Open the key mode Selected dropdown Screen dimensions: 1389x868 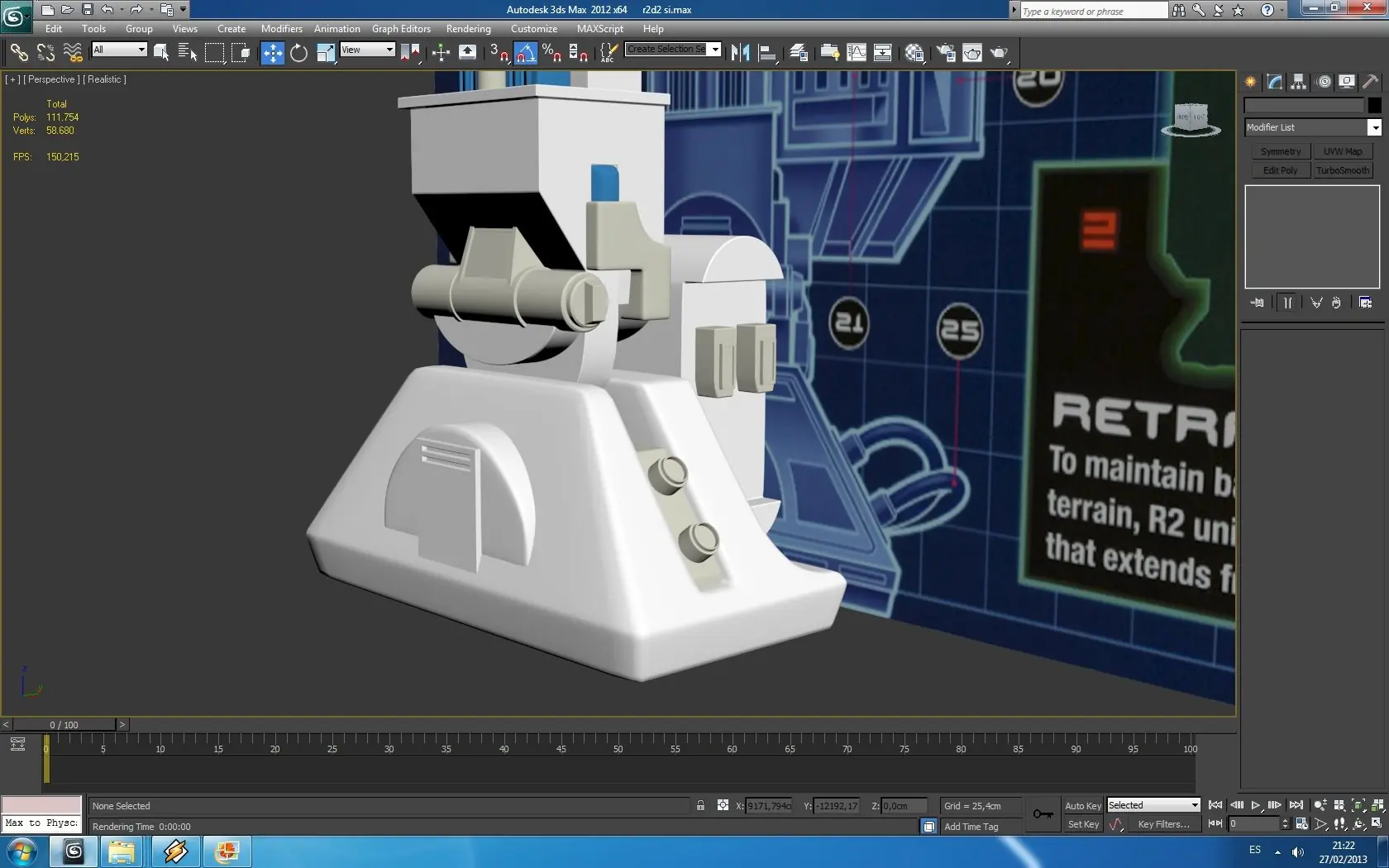(x=1153, y=805)
